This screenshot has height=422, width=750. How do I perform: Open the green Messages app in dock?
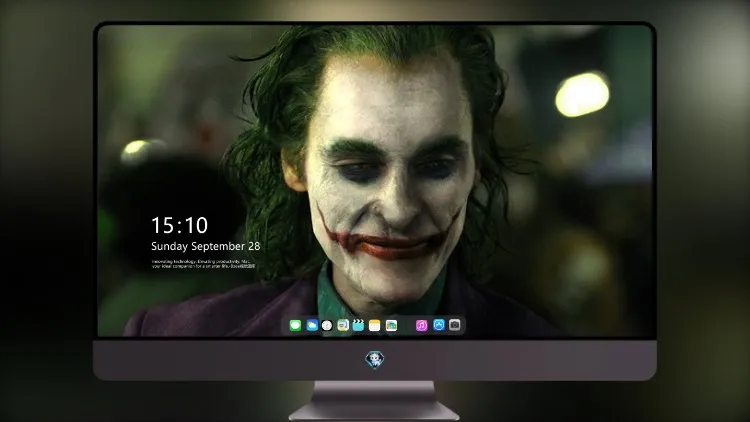(295, 325)
